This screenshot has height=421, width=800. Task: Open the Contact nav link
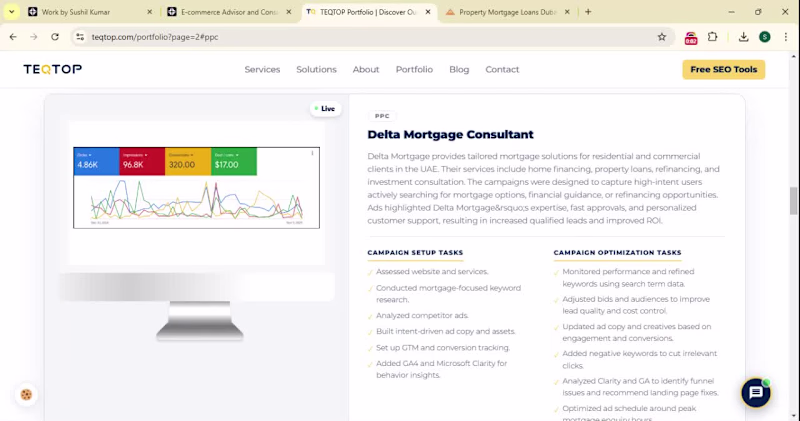coord(502,69)
